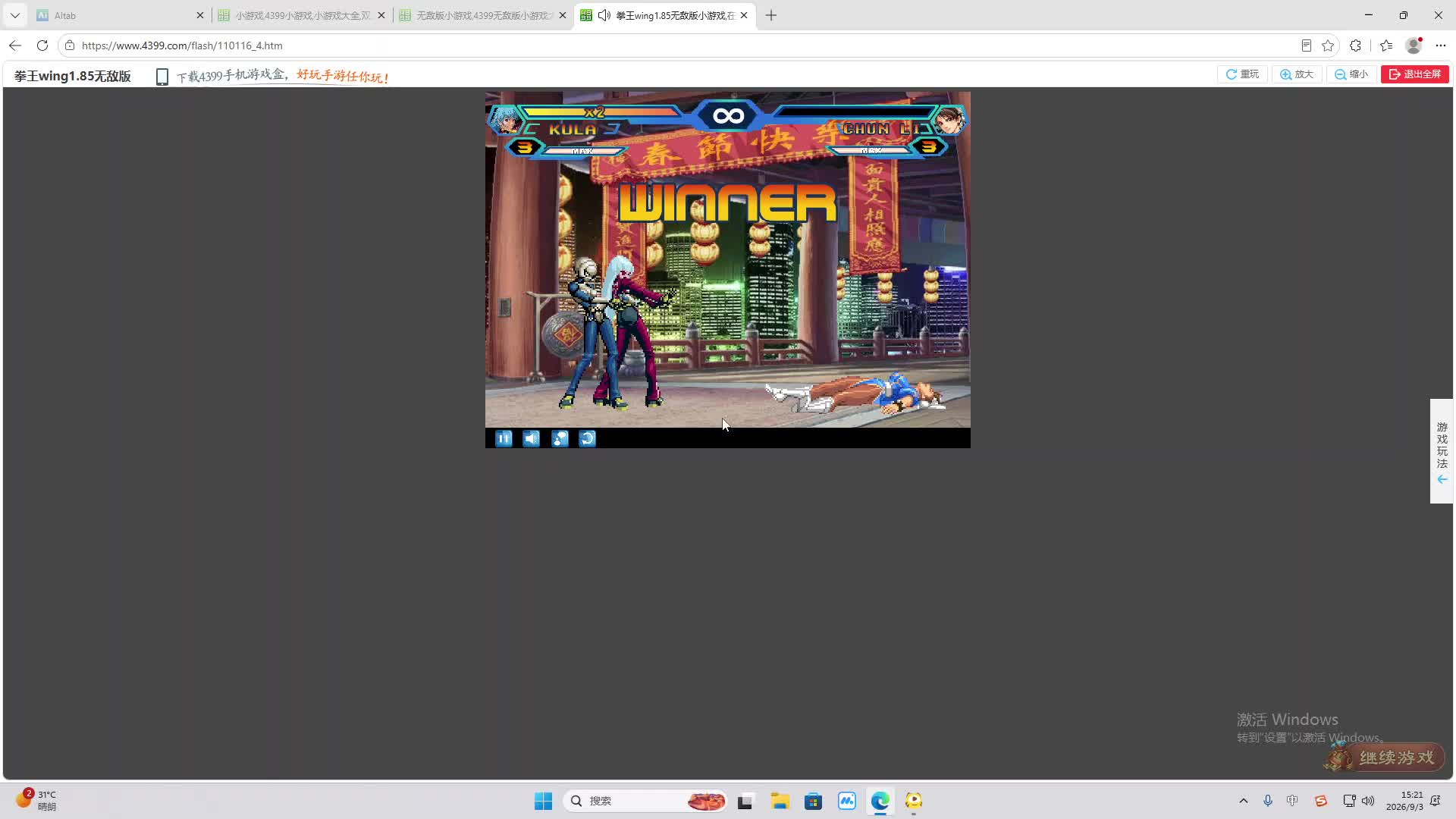The height and width of the screenshot is (819, 1456).
Task: Zoom in using the 放大 button
Action: pyautogui.click(x=1297, y=74)
